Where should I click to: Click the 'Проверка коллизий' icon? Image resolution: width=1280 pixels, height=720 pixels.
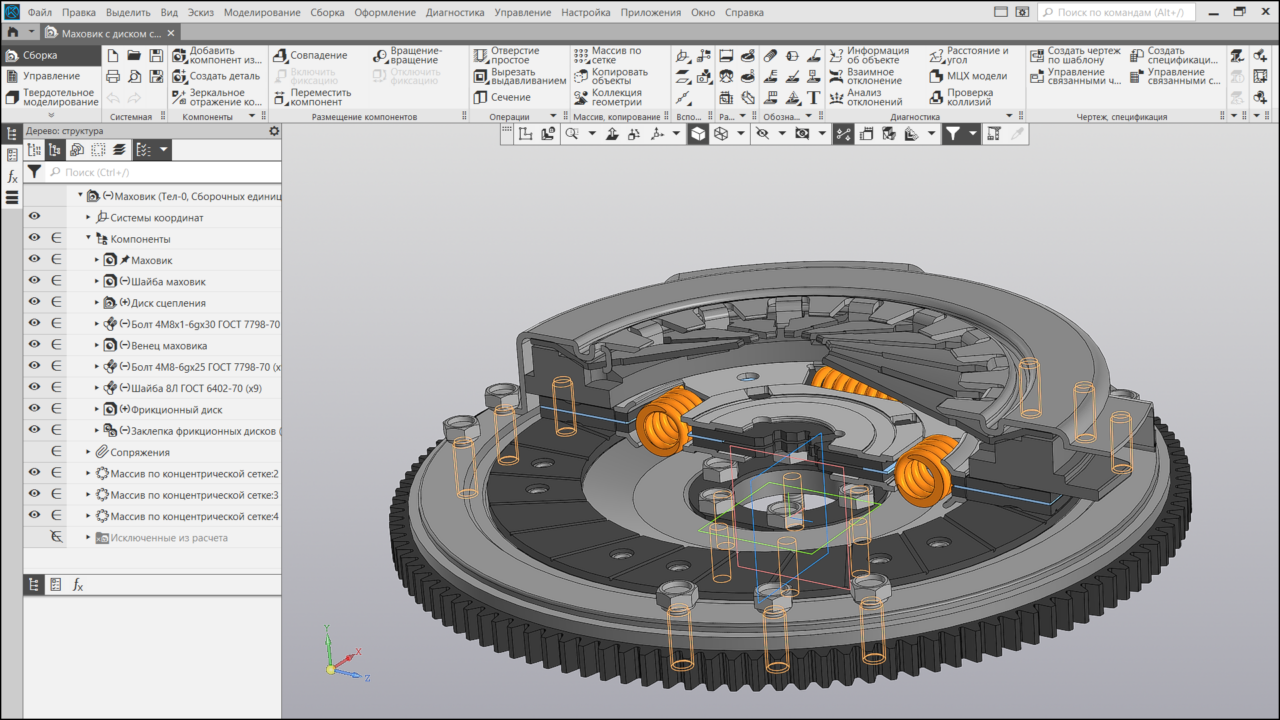point(936,97)
